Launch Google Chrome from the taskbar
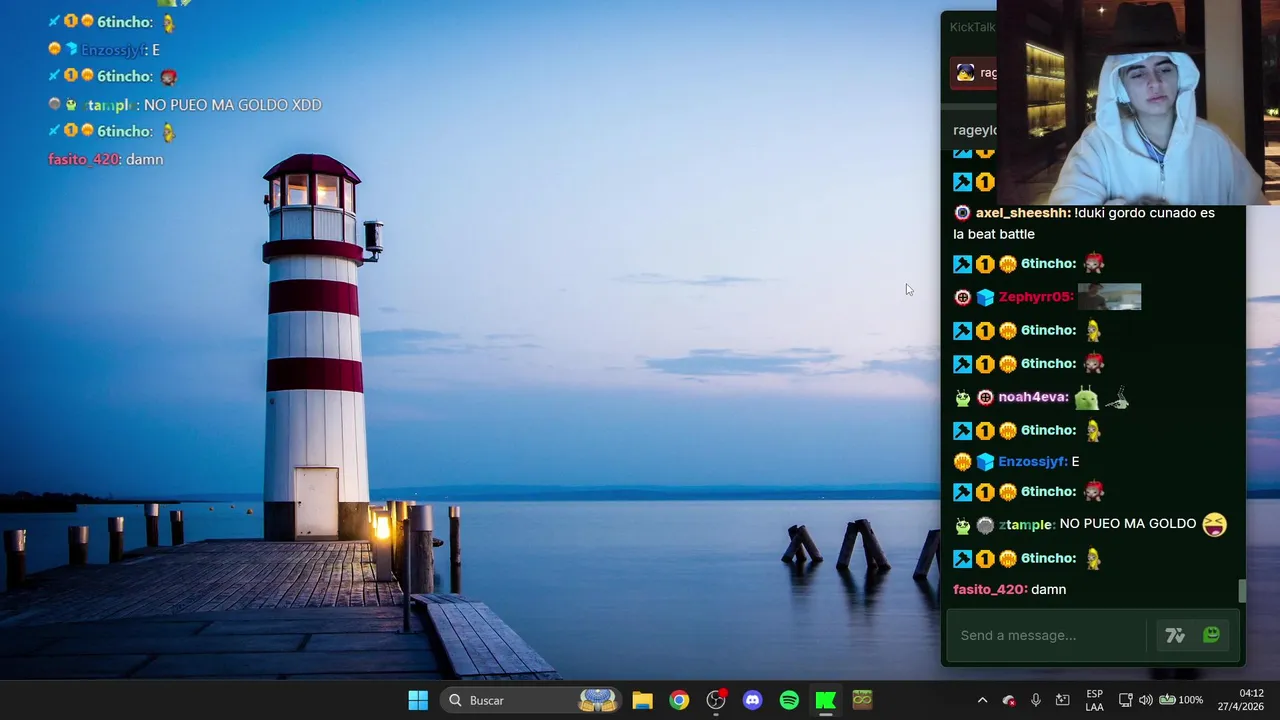 679,700
